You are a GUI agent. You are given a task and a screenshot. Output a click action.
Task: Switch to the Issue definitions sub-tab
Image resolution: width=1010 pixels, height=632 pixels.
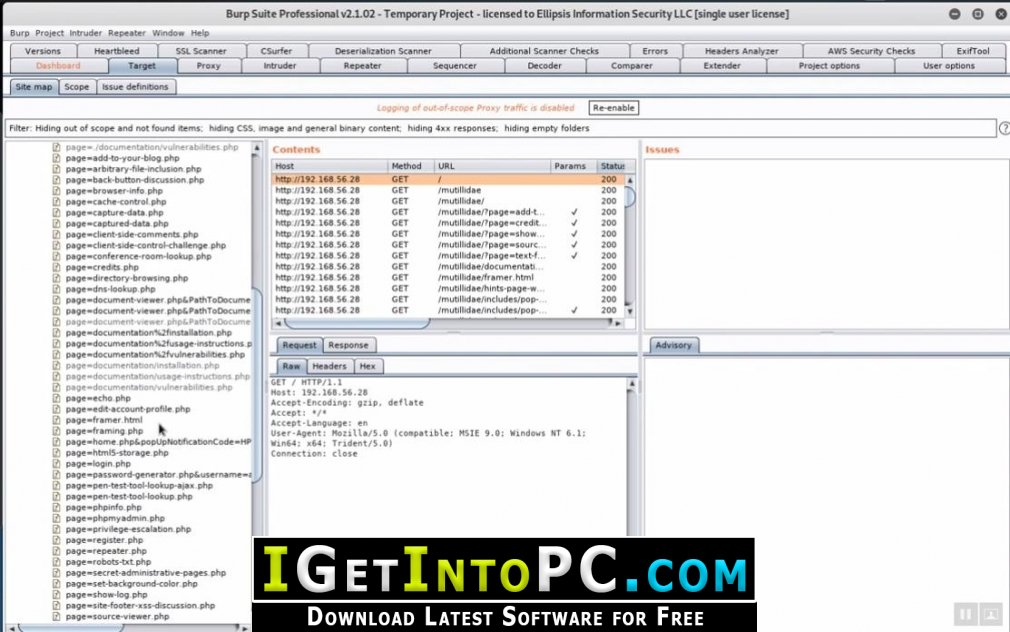[x=135, y=87]
